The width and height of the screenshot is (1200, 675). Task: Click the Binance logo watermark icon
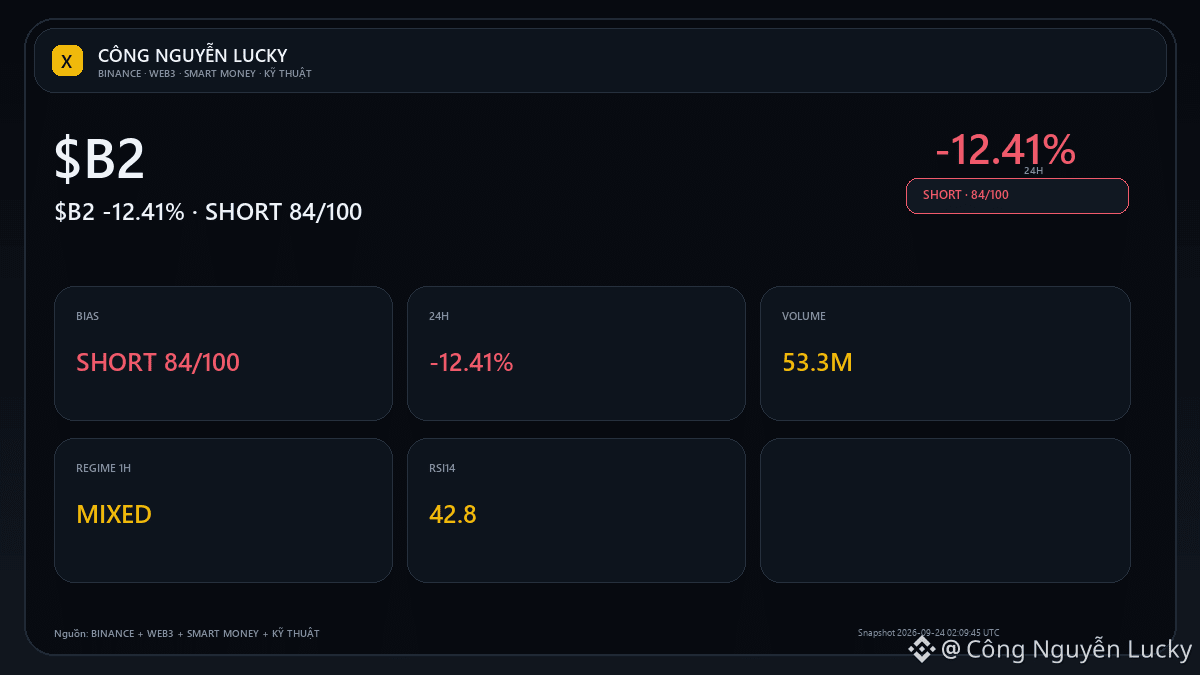pyautogui.click(x=921, y=650)
